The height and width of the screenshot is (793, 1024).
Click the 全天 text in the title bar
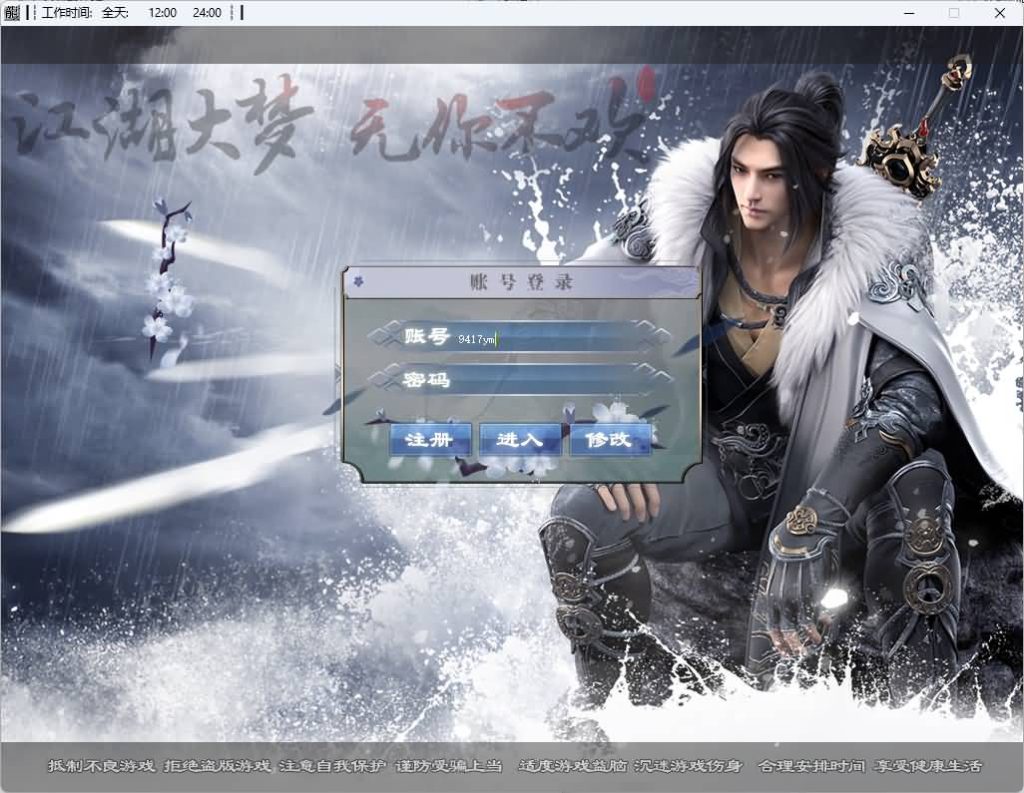pos(116,12)
